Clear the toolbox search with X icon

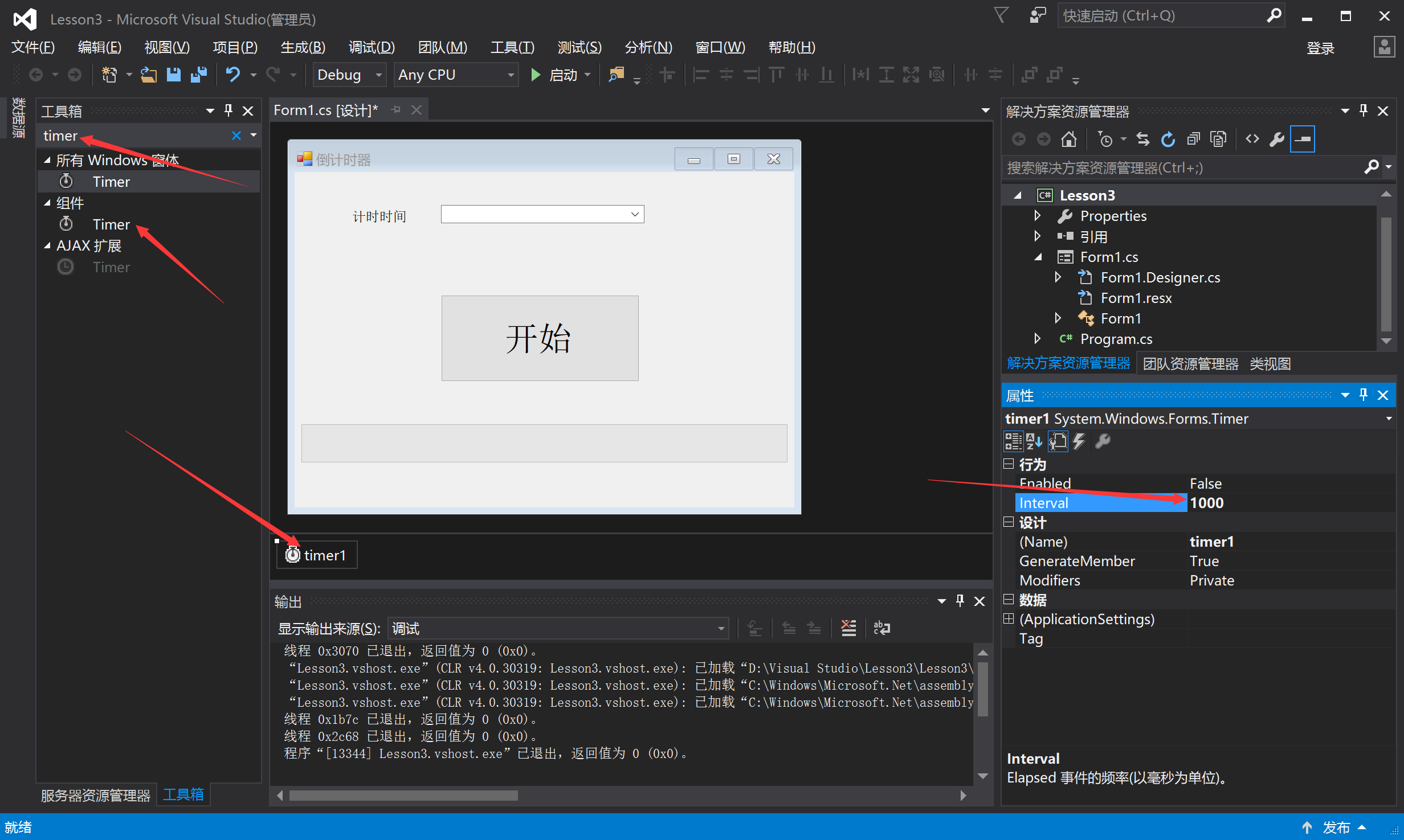(x=236, y=136)
